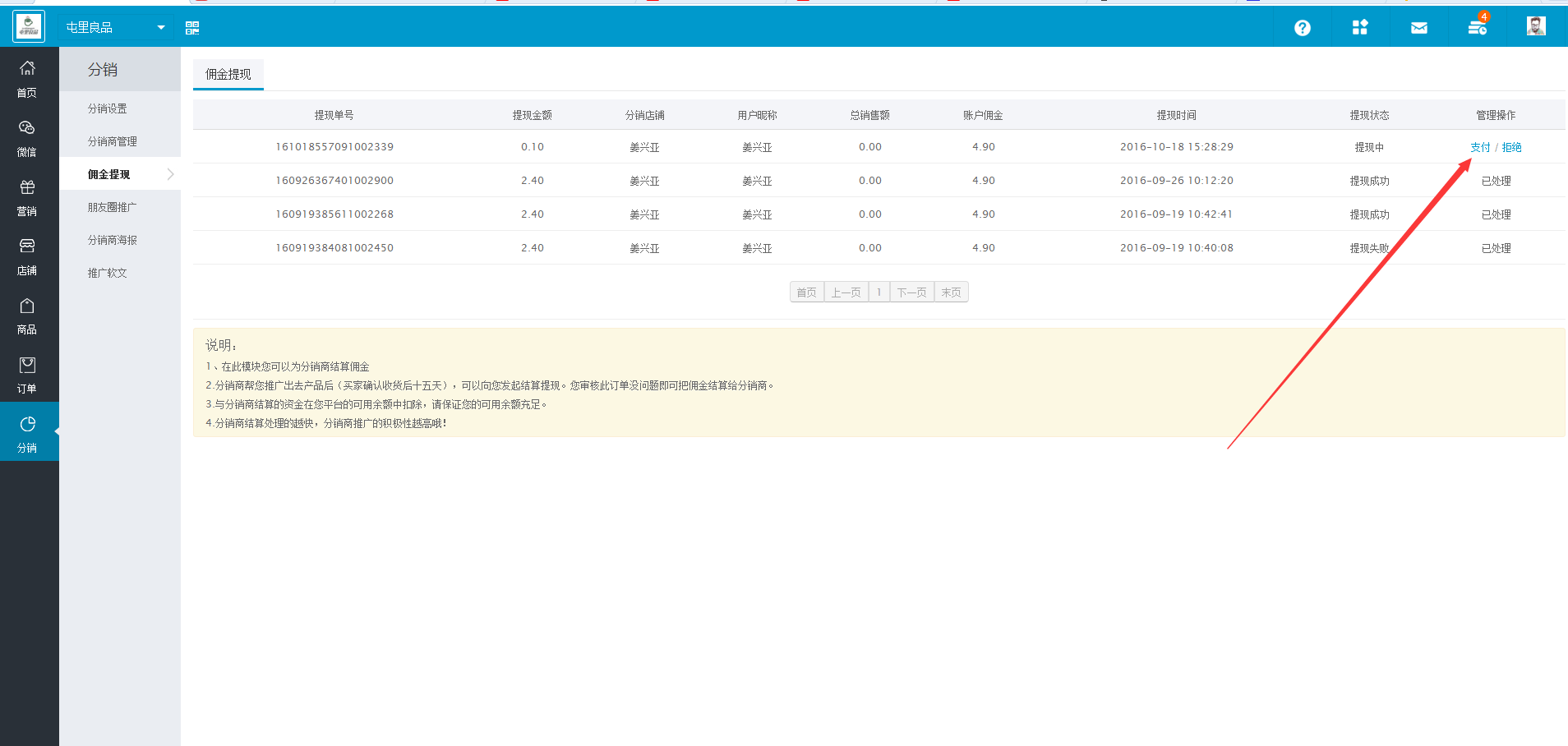The height and width of the screenshot is (746, 1568).
Task: Click 提现中 status in first row
Action: click(x=1370, y=147)
